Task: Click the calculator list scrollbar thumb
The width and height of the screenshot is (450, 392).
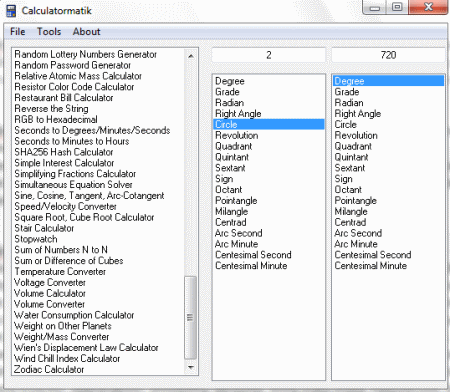Action: point(190,318)
